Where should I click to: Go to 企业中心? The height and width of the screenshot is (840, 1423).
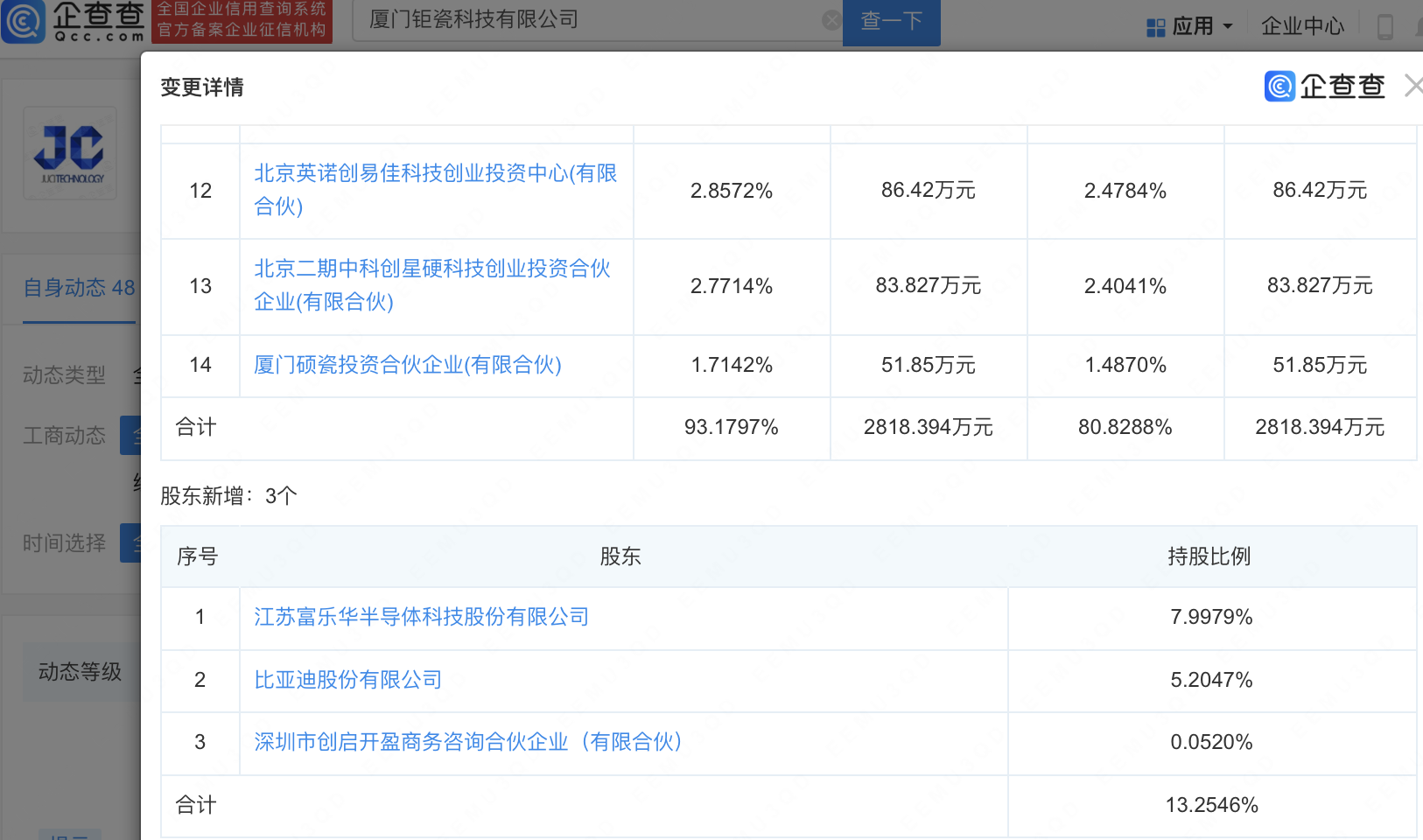1302,26
